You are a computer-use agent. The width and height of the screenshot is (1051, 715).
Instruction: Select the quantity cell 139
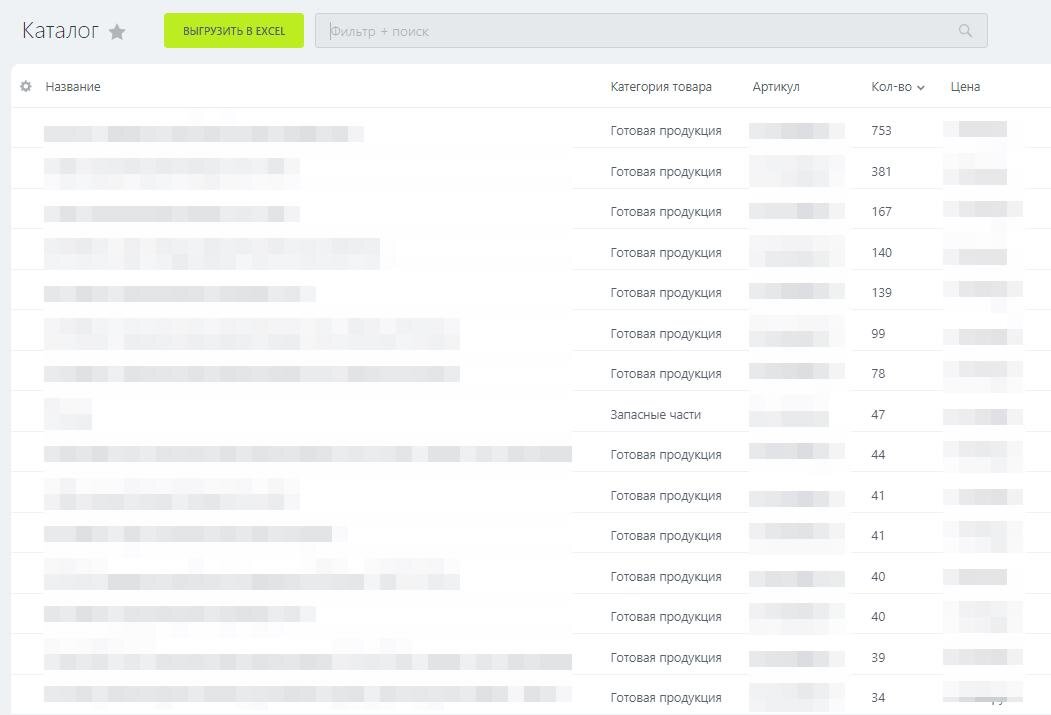point(881,293)
